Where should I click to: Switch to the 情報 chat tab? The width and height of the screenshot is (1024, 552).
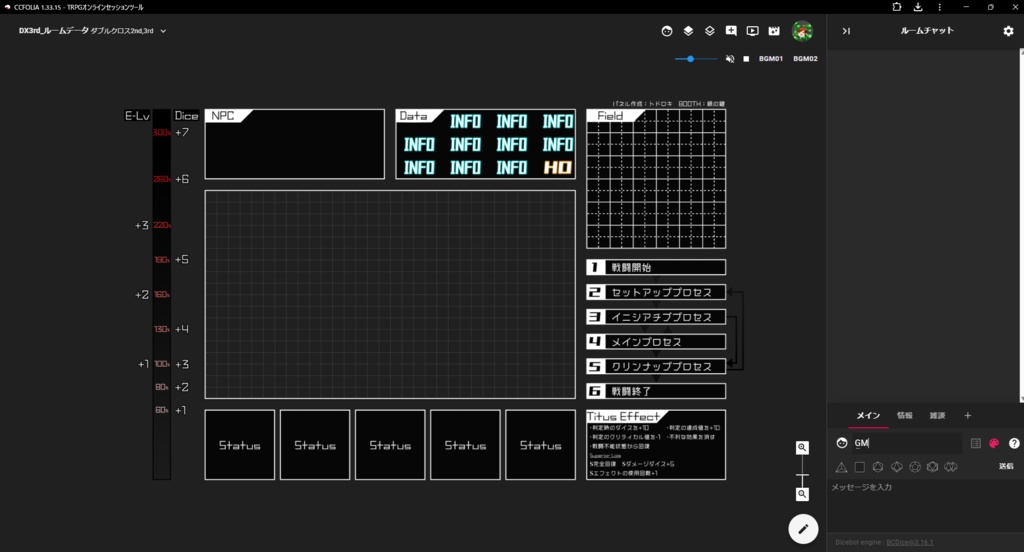click(904, 415)
